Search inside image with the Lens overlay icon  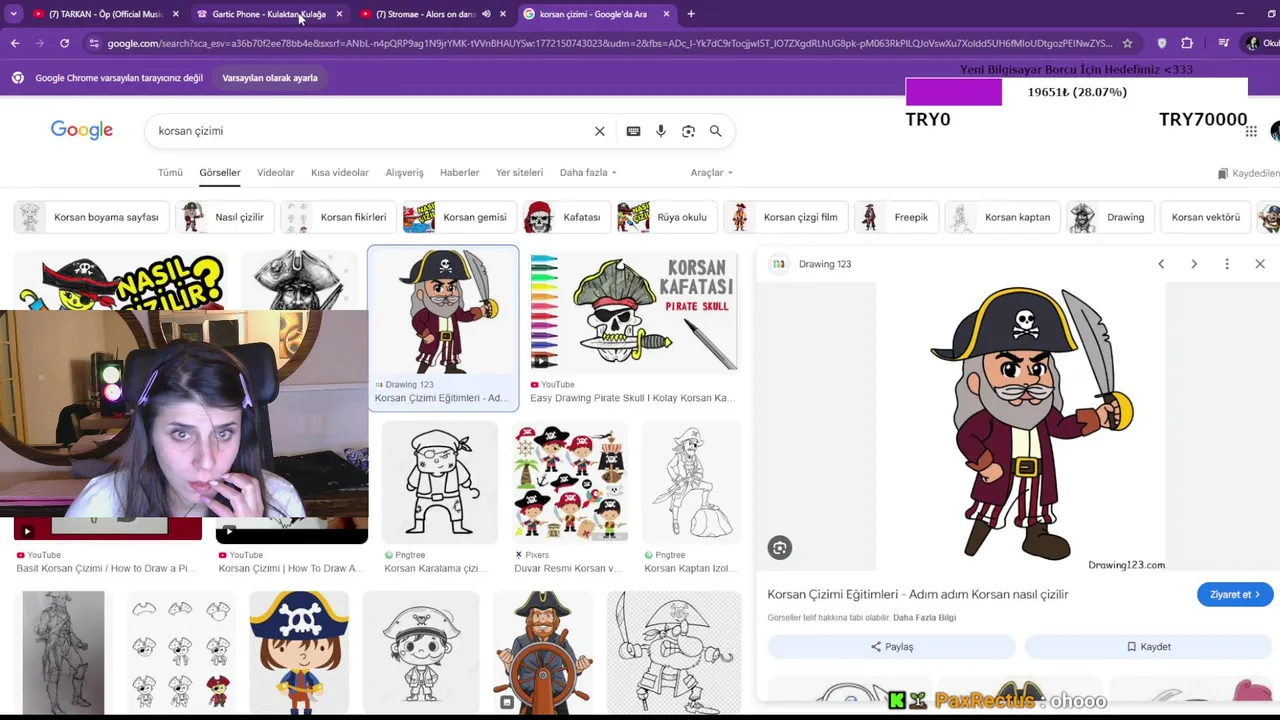[x=780, y=547]
